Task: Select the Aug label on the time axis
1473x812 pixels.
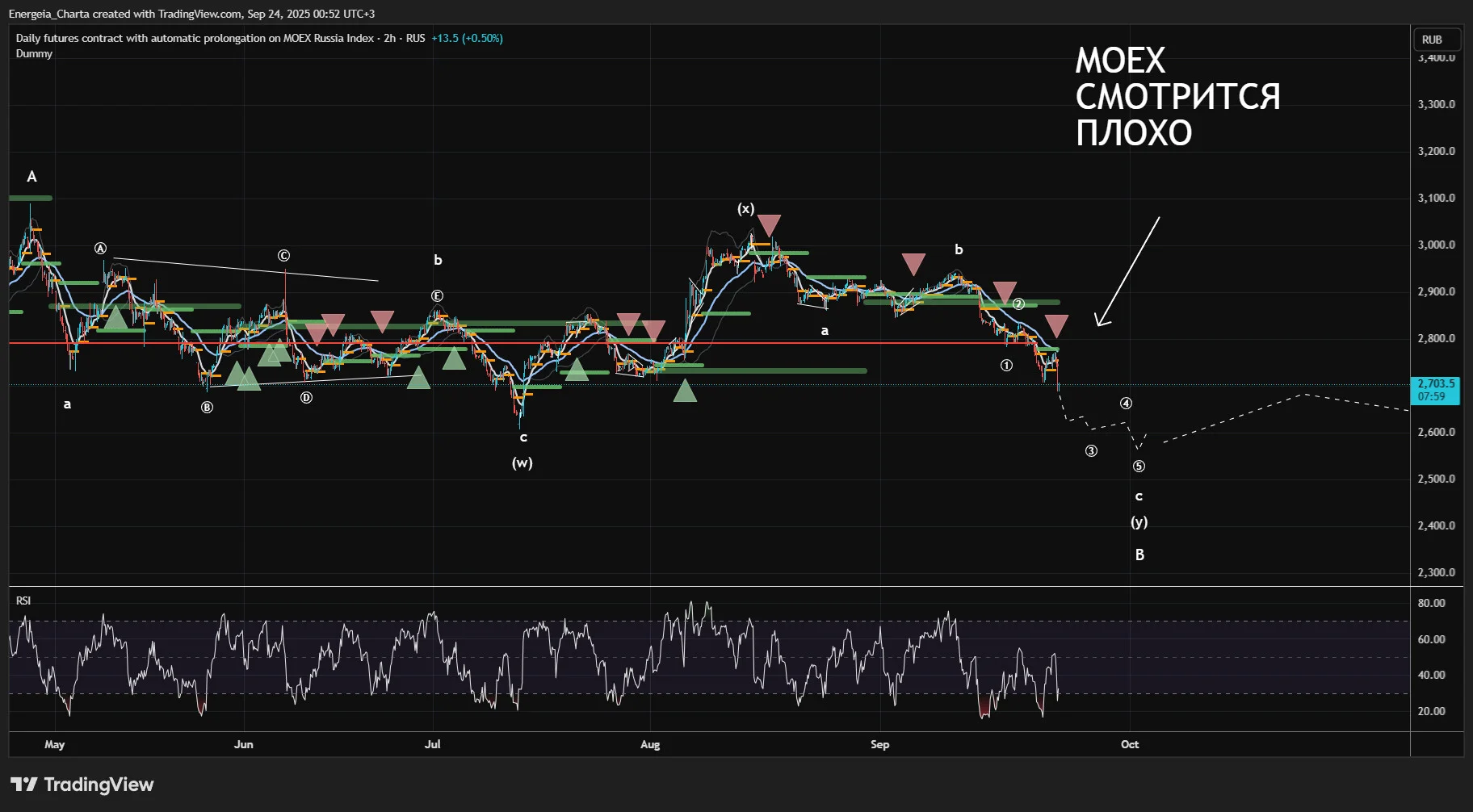Action: pos(650,744)
